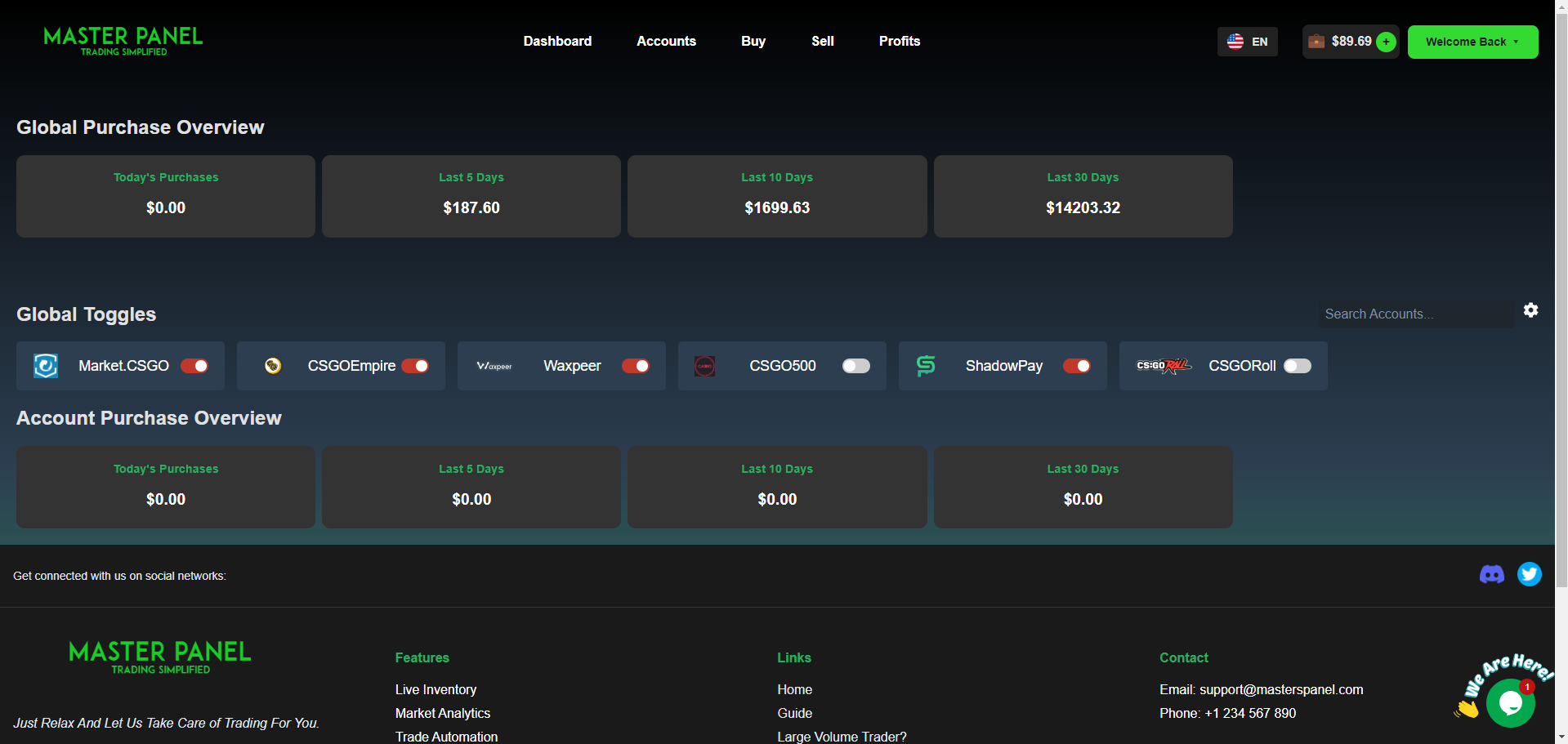Click the scrollbar down arrow
Image resolution: width=1568 pixels, height=744 pixels.
tap(1561, 737)
